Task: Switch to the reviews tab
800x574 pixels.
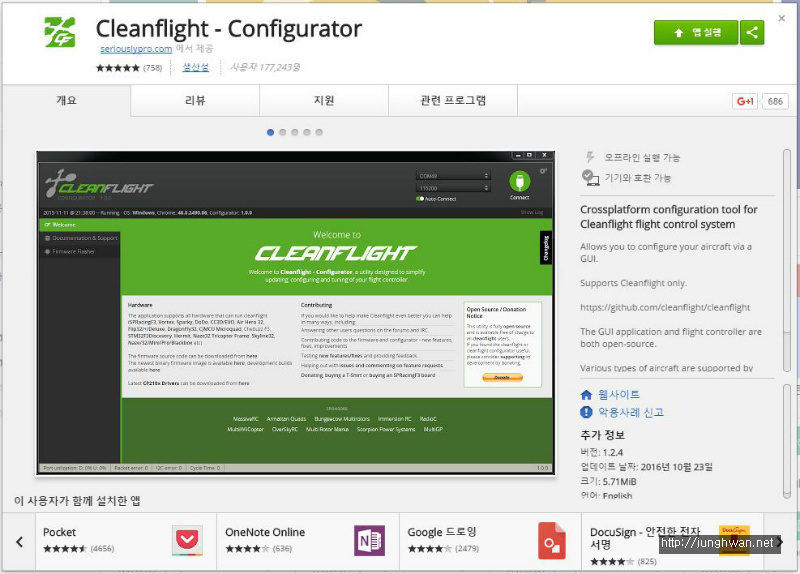Action: [x=195, y=101]
